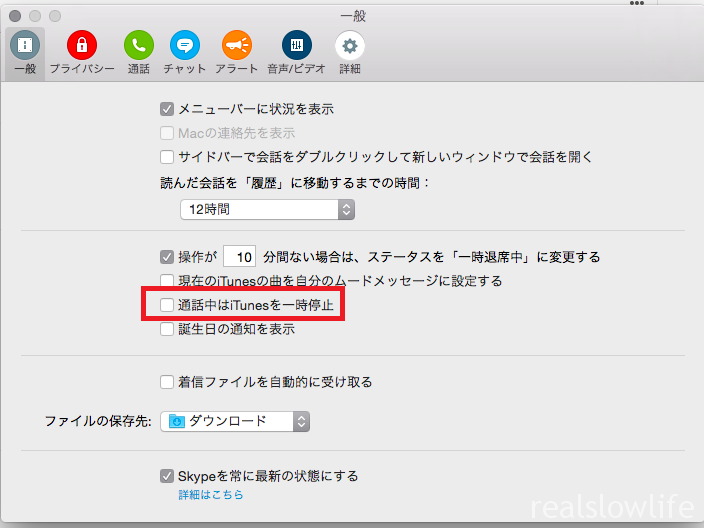
Task: Check 誕生日の通知を表示
Action: 167,329
